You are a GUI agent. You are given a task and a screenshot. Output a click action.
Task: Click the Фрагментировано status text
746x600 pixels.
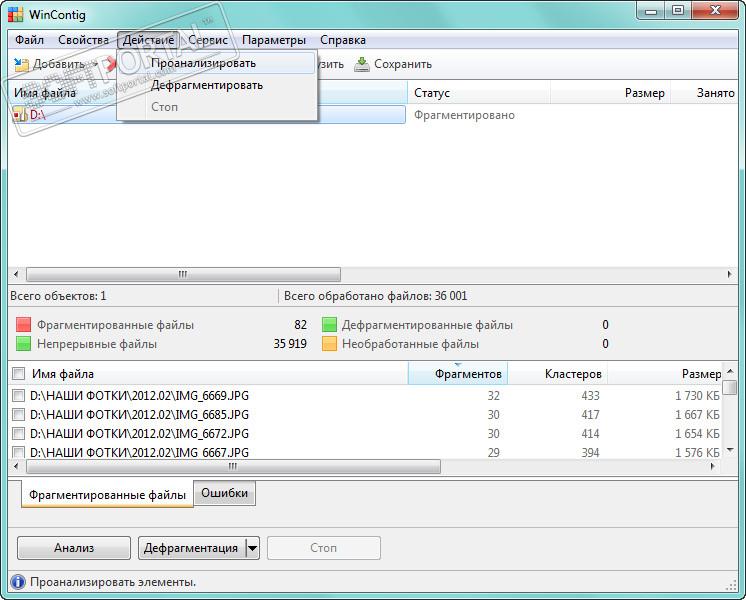(x=464, y=115)
